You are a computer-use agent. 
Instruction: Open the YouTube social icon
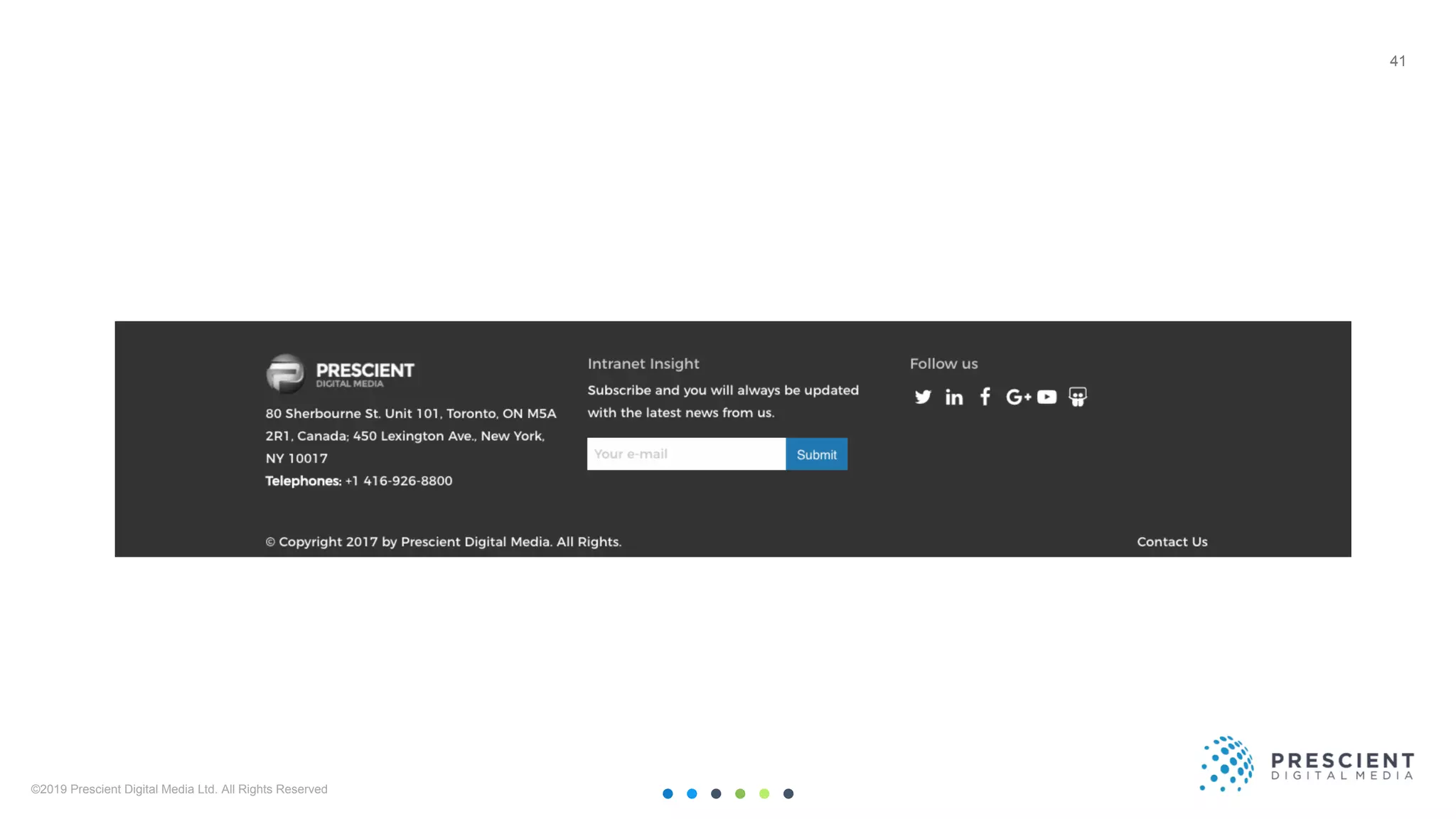[1046, 397]
